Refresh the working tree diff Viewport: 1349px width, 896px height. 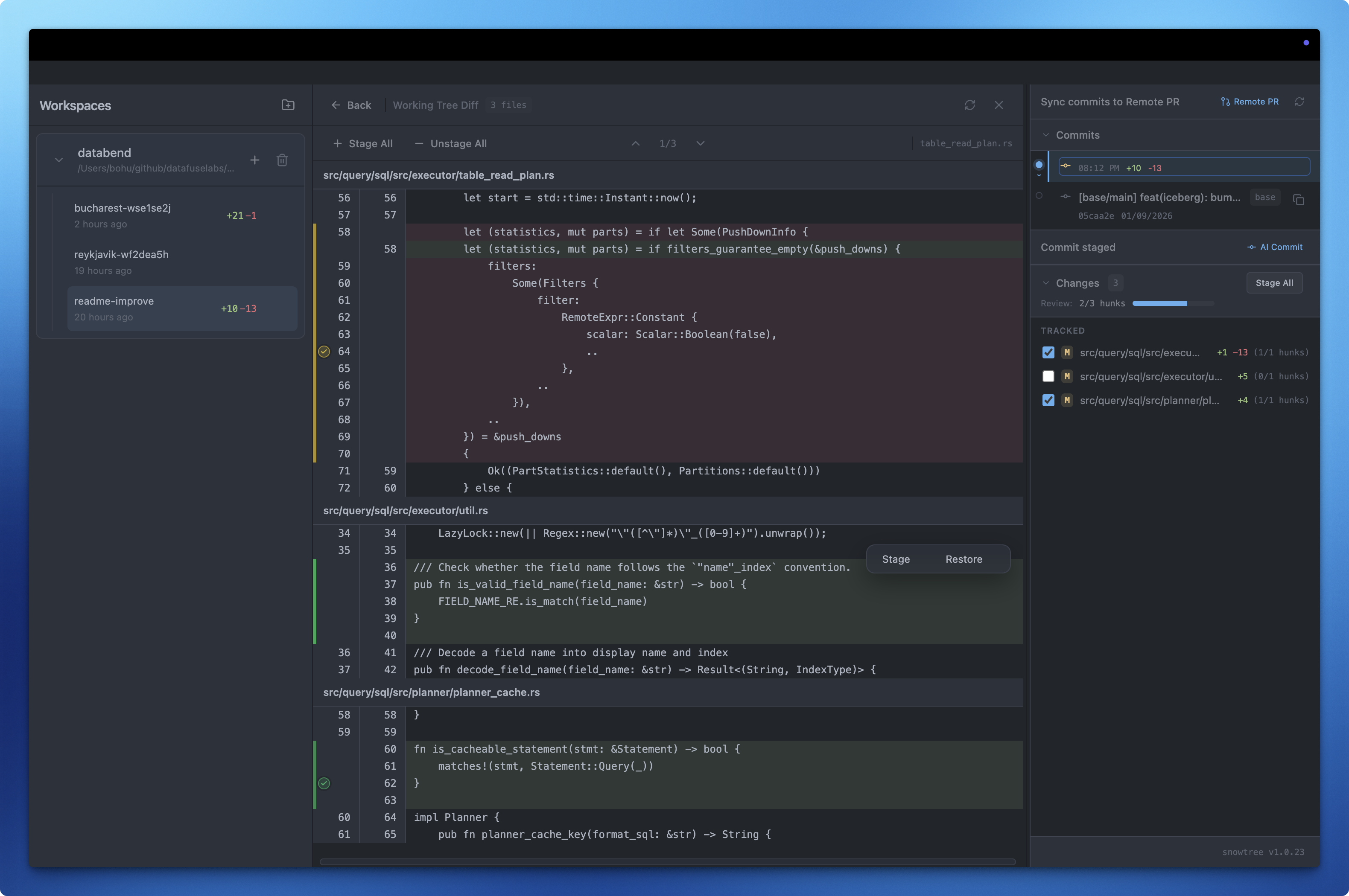coord(969,105)
